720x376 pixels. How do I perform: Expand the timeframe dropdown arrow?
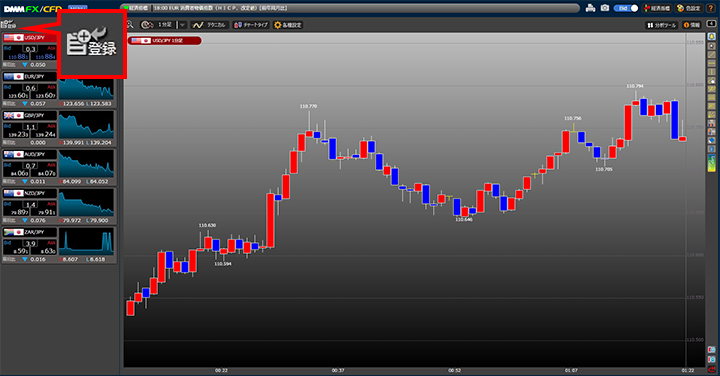182,25
